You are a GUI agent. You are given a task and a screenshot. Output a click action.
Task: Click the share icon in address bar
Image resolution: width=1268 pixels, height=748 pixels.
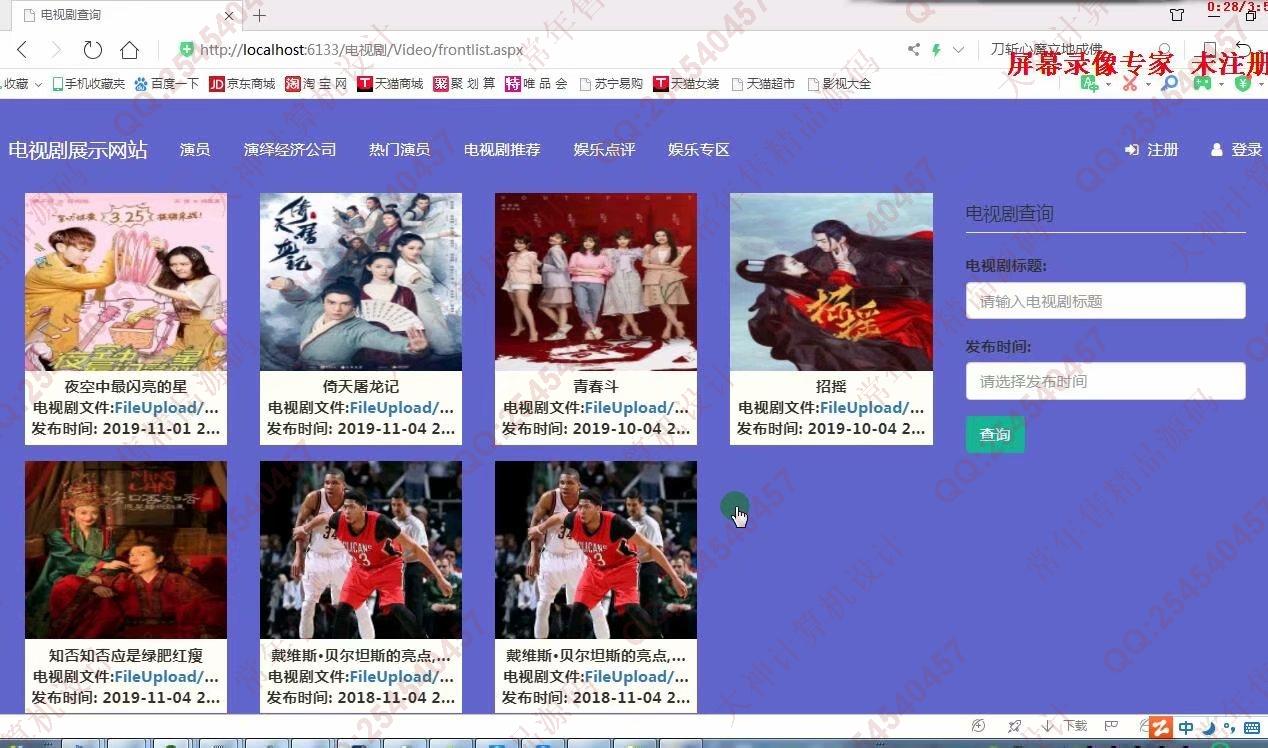(x=913, y=49)
